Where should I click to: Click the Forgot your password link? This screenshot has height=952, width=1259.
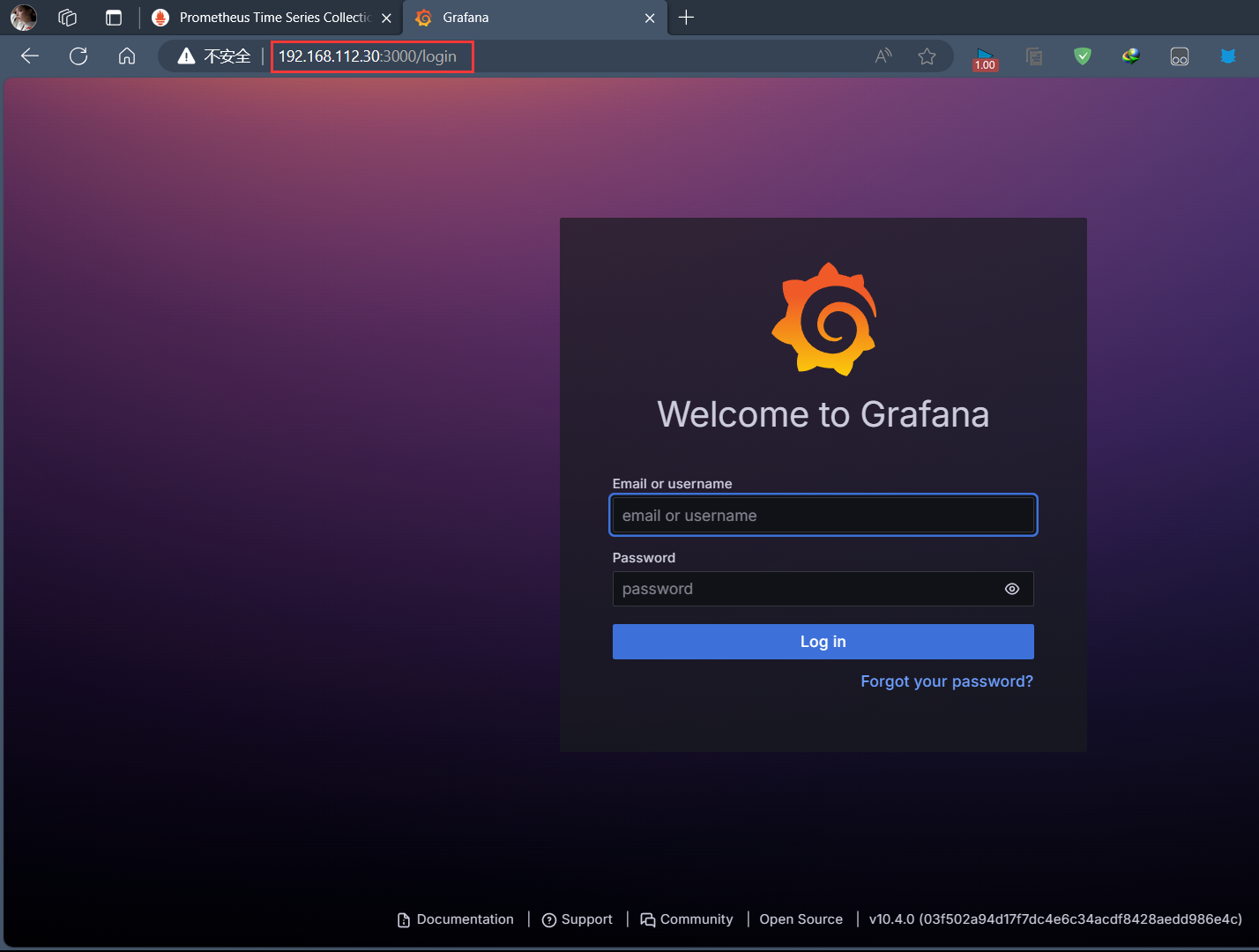click(x=946, y=681)
